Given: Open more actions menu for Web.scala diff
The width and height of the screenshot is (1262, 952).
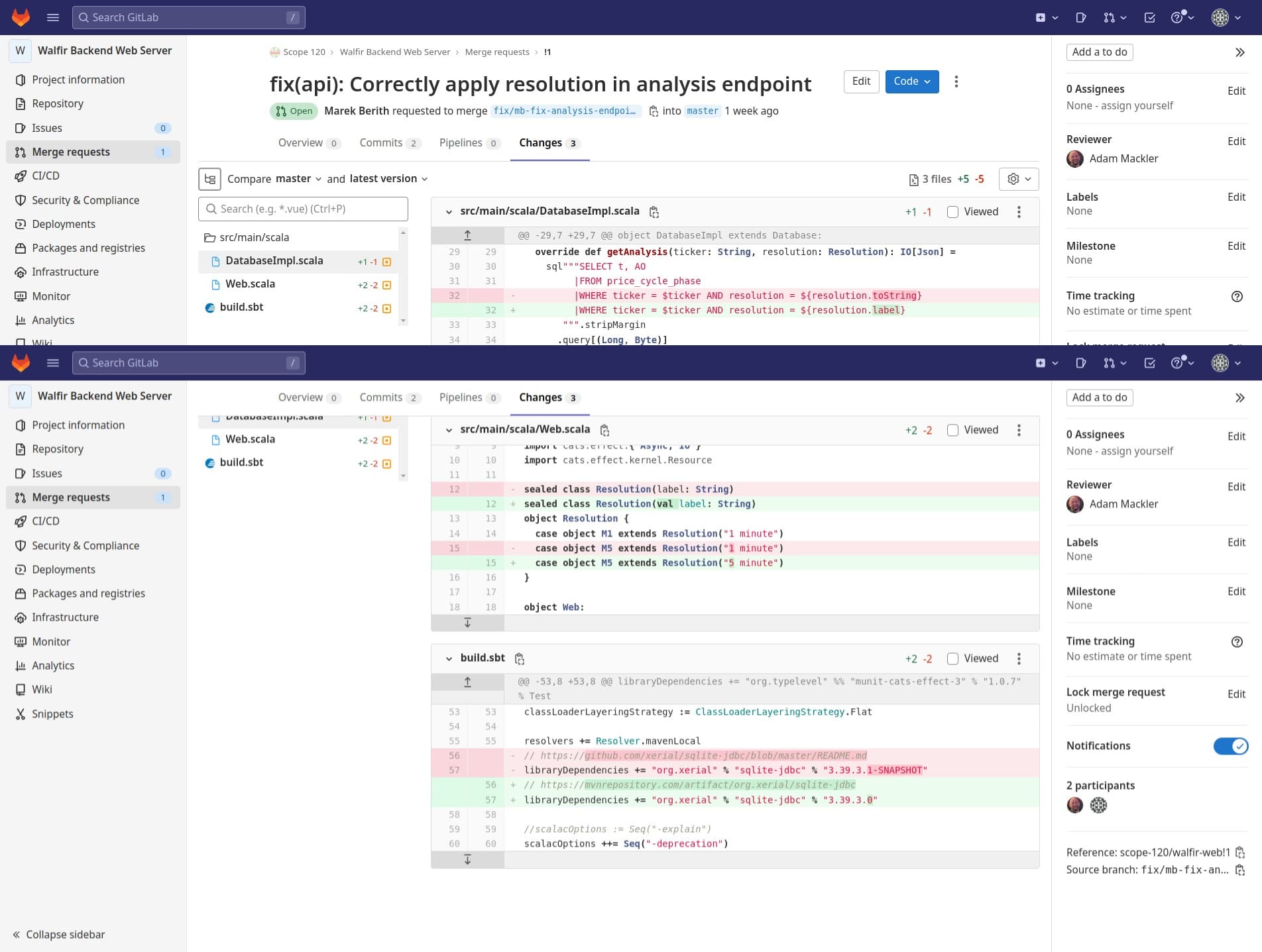Looking at the screenshot, I should point(1019,430).
